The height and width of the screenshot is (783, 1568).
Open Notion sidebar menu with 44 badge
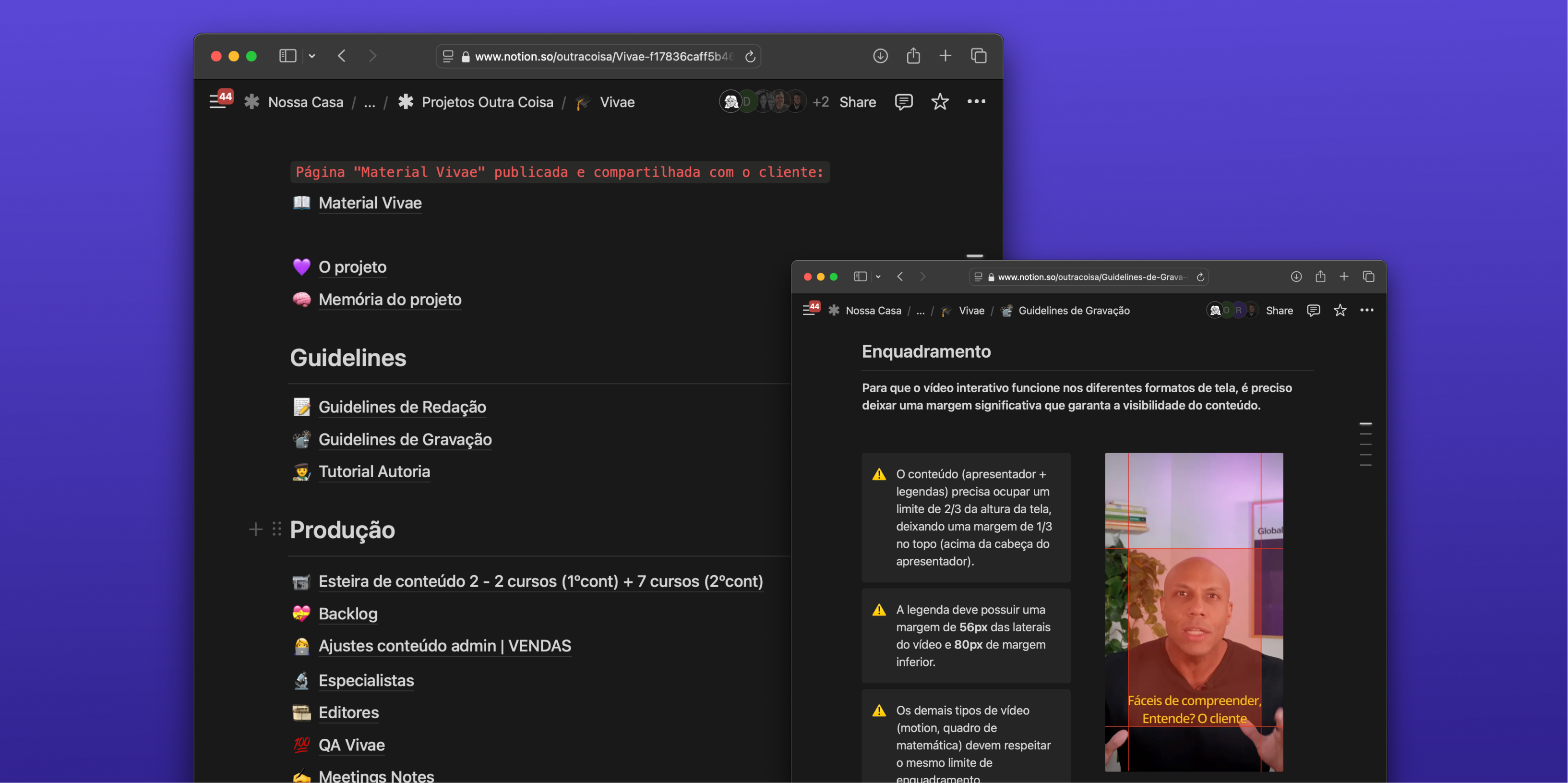click(x=217, y=102)
